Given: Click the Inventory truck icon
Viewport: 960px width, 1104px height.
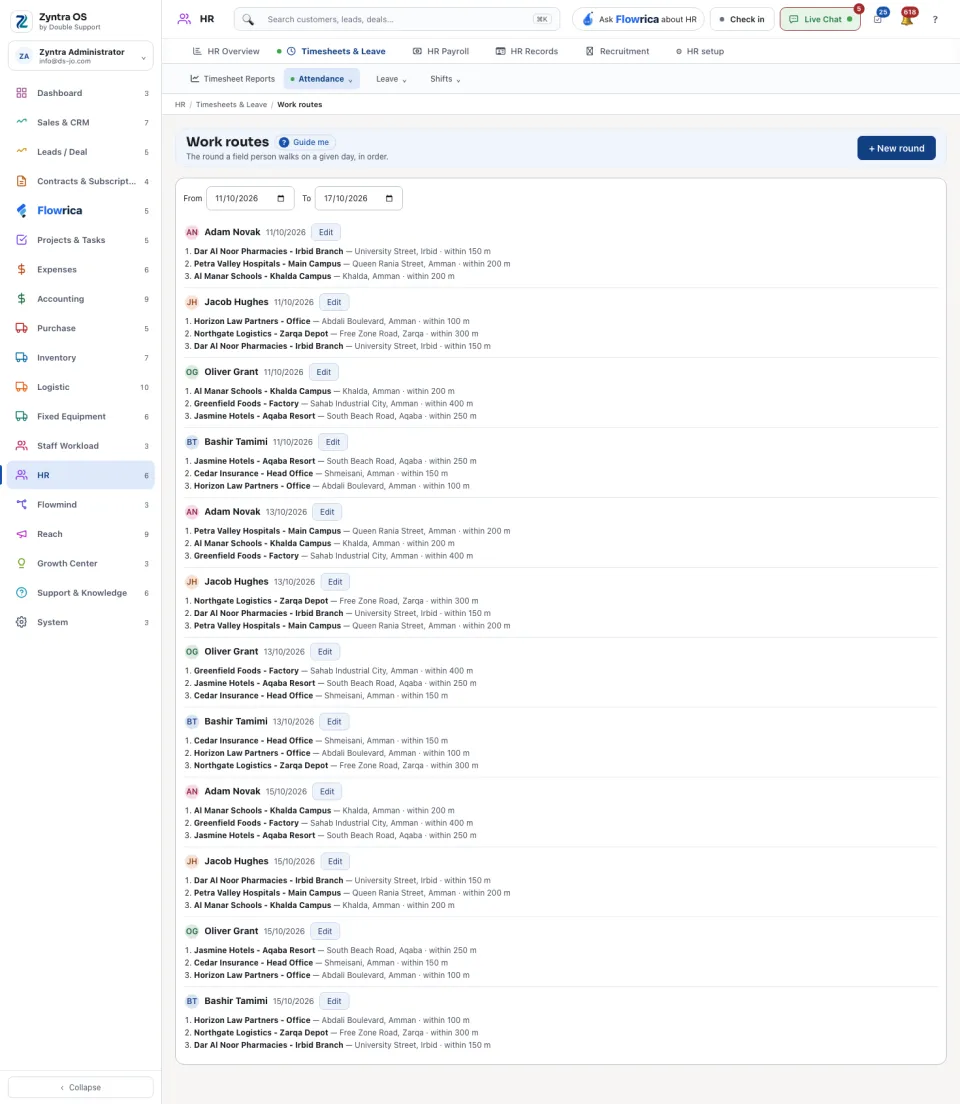Looking at the screenshot, I should [x=22, y=358].
